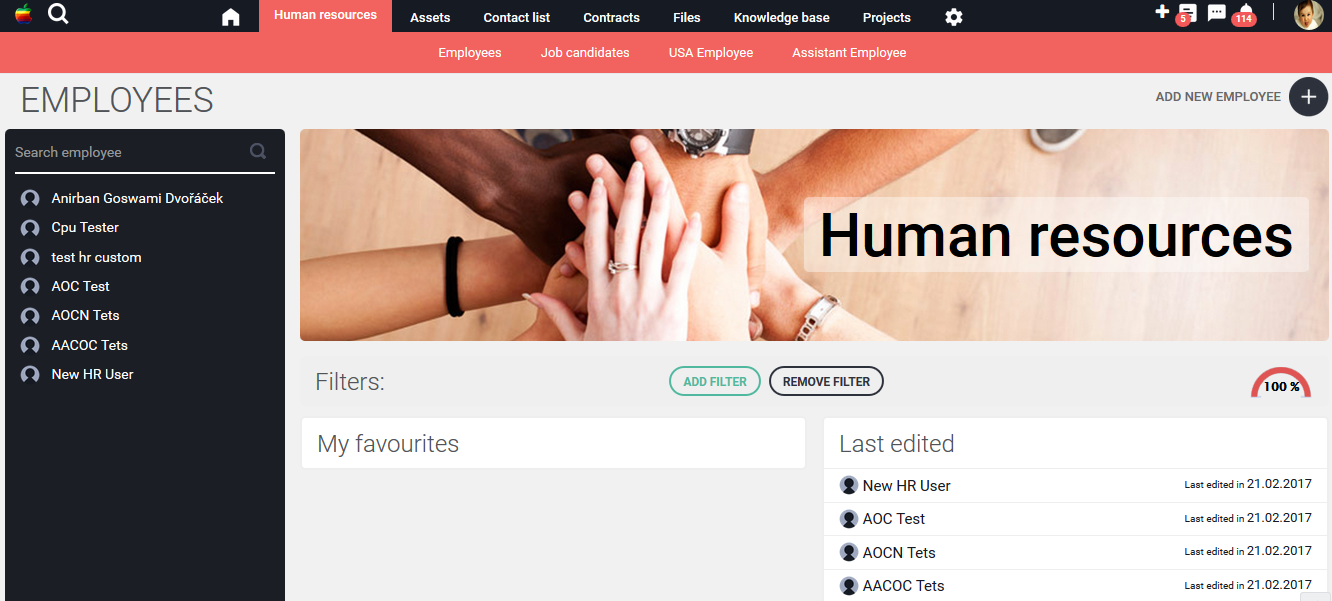Open employee Anirban Goswami Dvořáček in sidebar
Image resolution: width=1332 pixels, height=601 pixels.
[x=137, y=198]
